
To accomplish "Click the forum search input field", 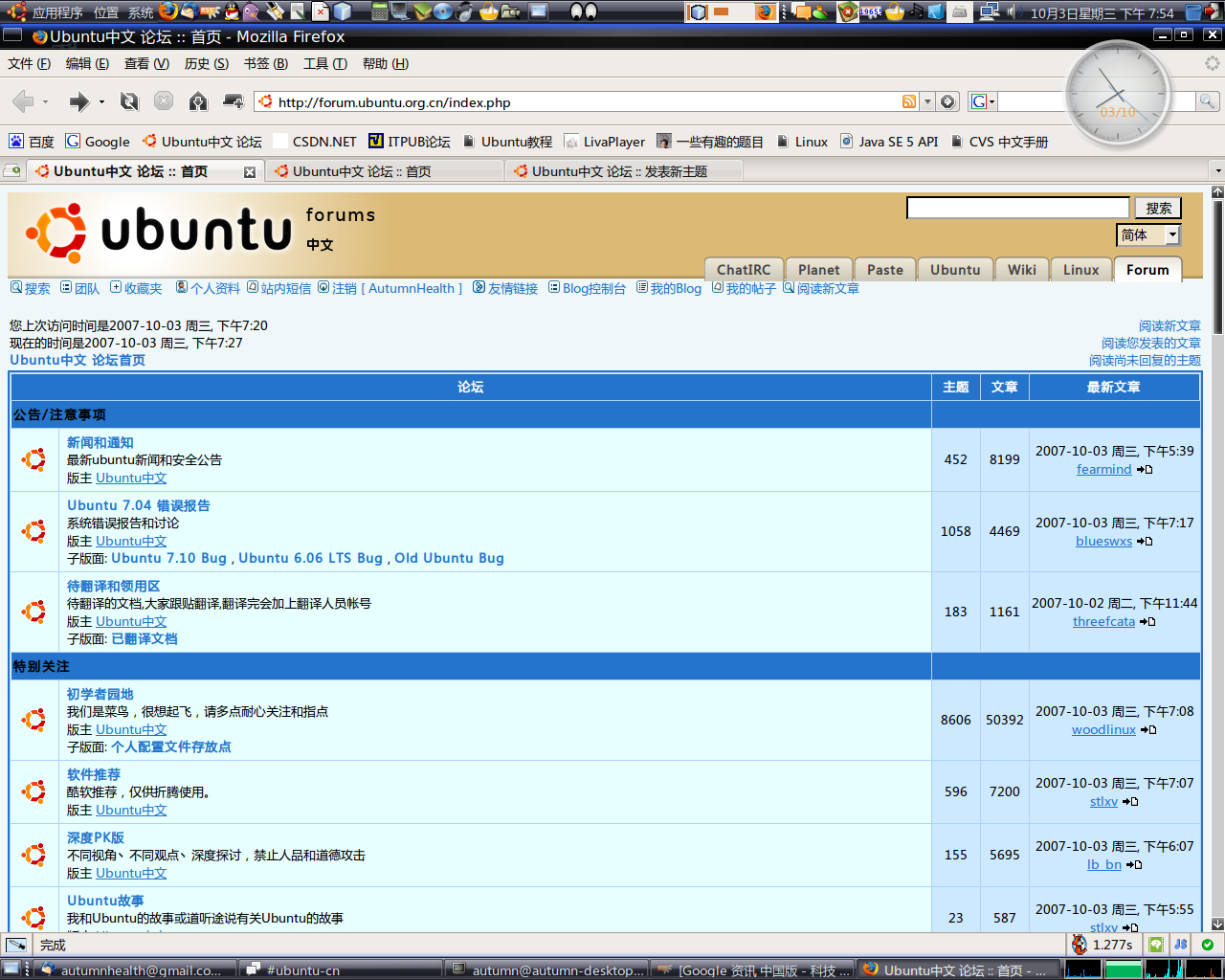I will [x=1018, y=208].
